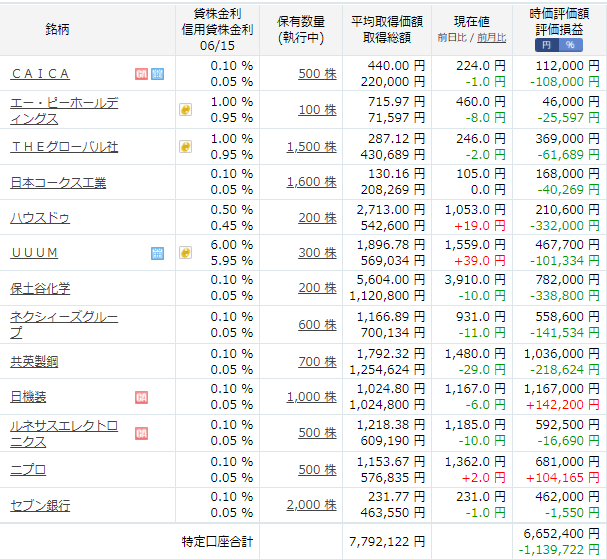
Task: Click the red CA icon beside 日機装
Action: (x=141, y=397)
